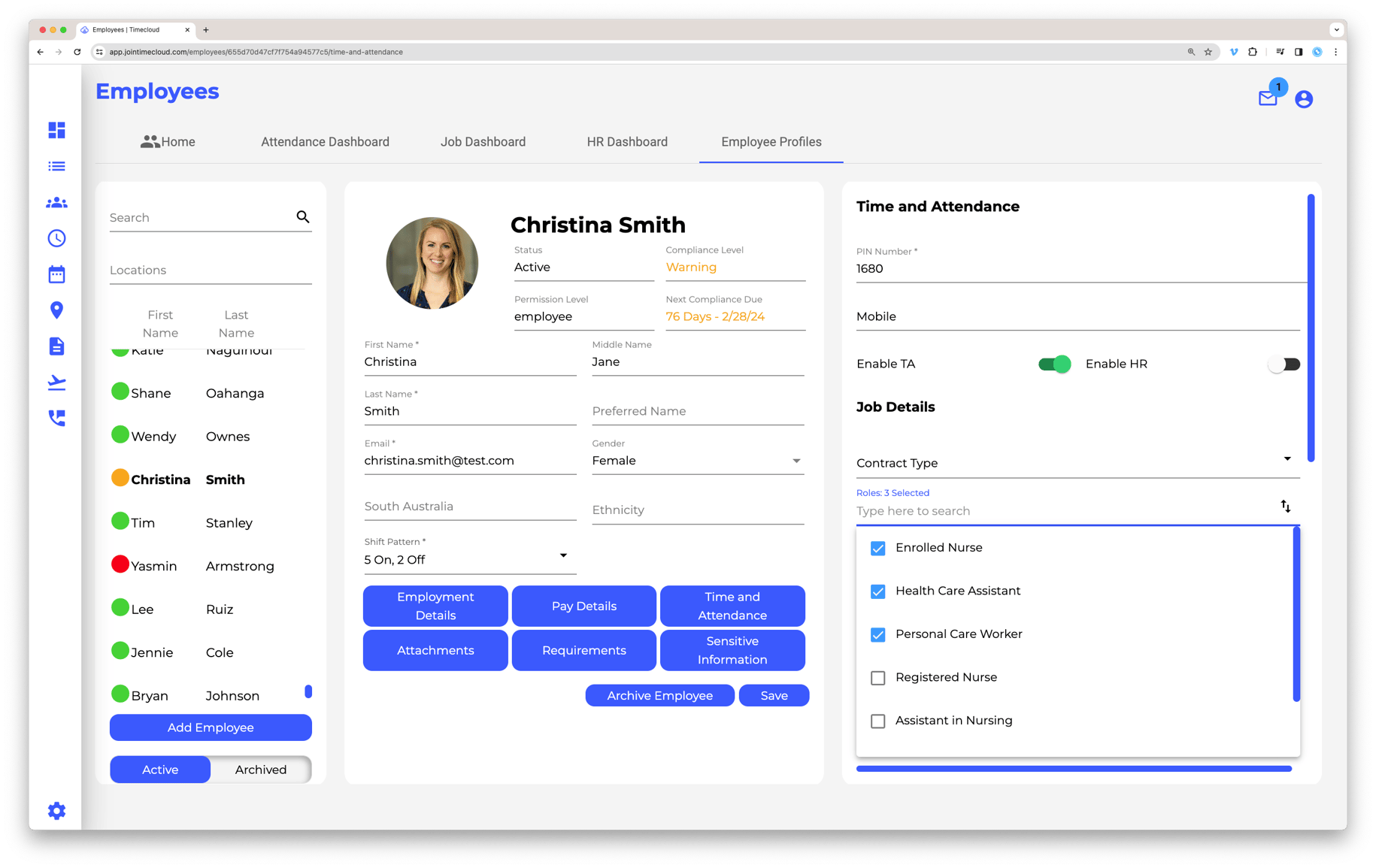Expand the Contract Type dropdown

coord(1287,459)
